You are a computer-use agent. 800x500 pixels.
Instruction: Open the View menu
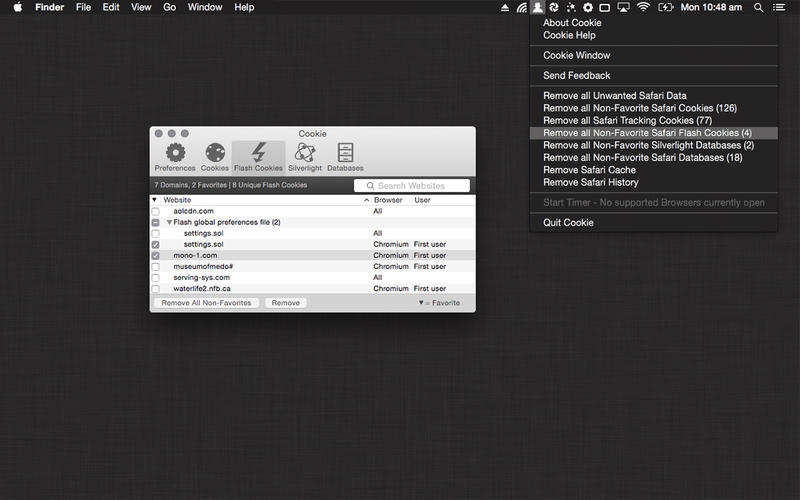click(x=141, y=7)
